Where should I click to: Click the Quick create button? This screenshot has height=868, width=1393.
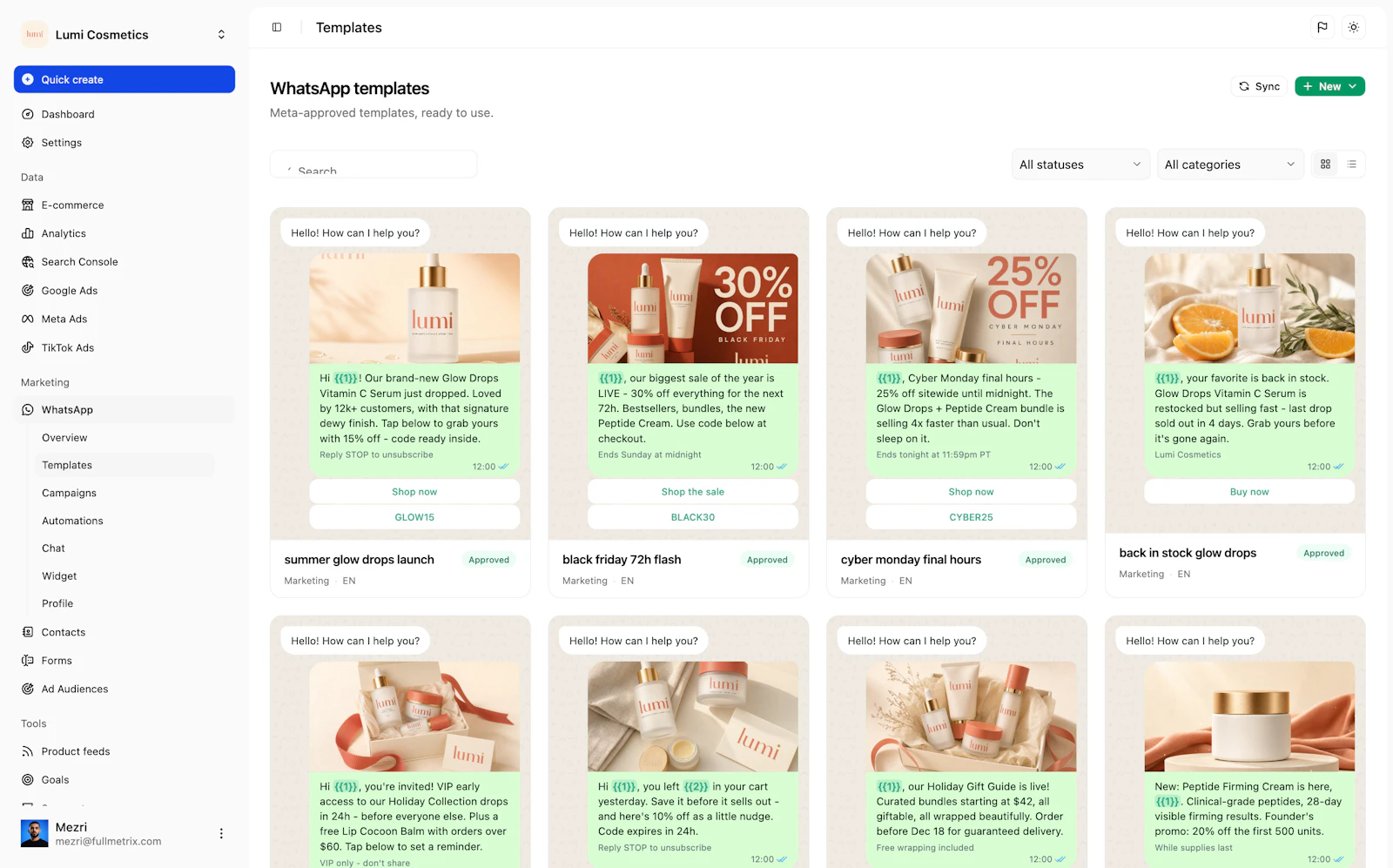(124, 79)
